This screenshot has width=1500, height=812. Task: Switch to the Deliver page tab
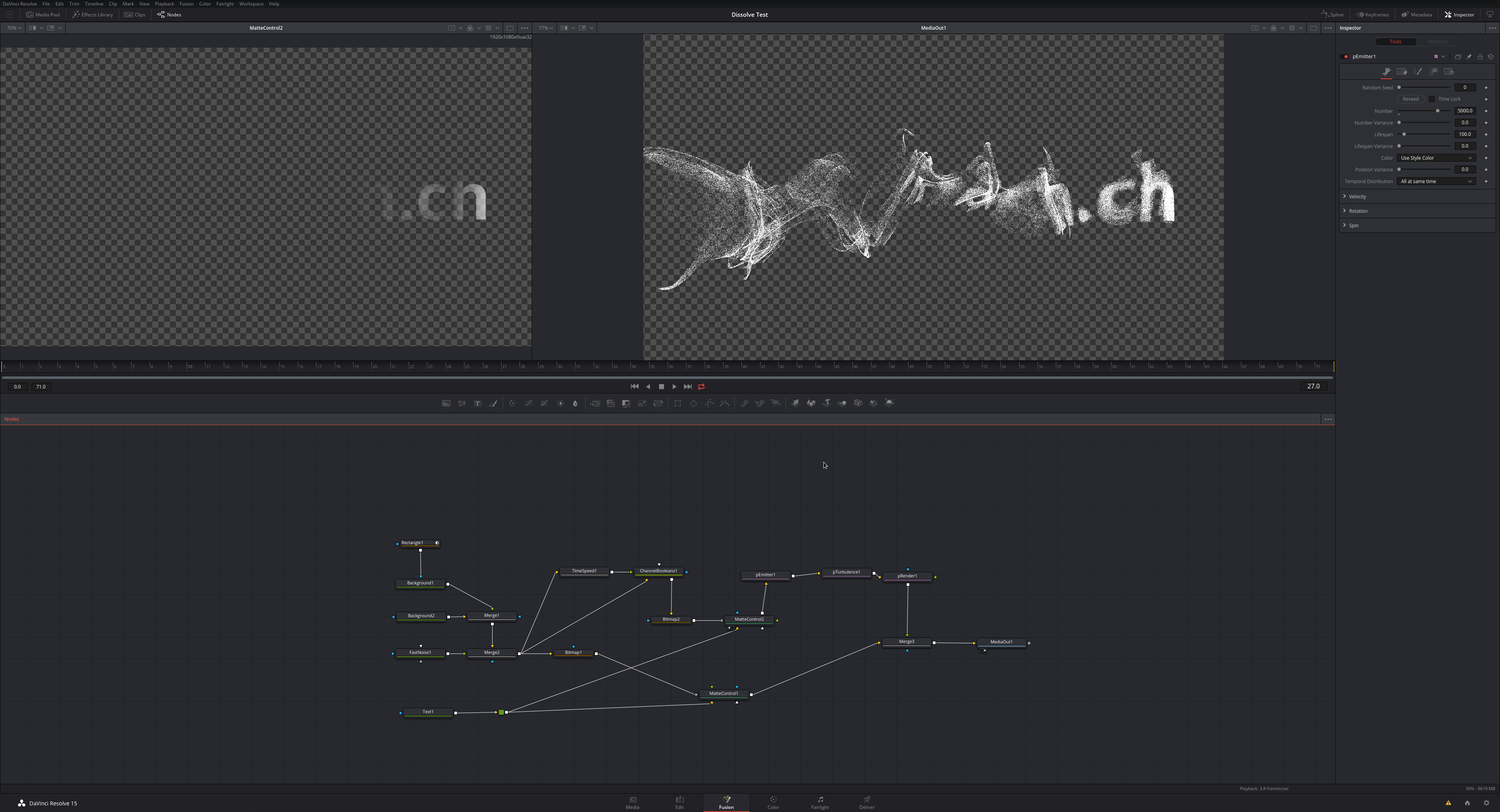tap(866, 803)
